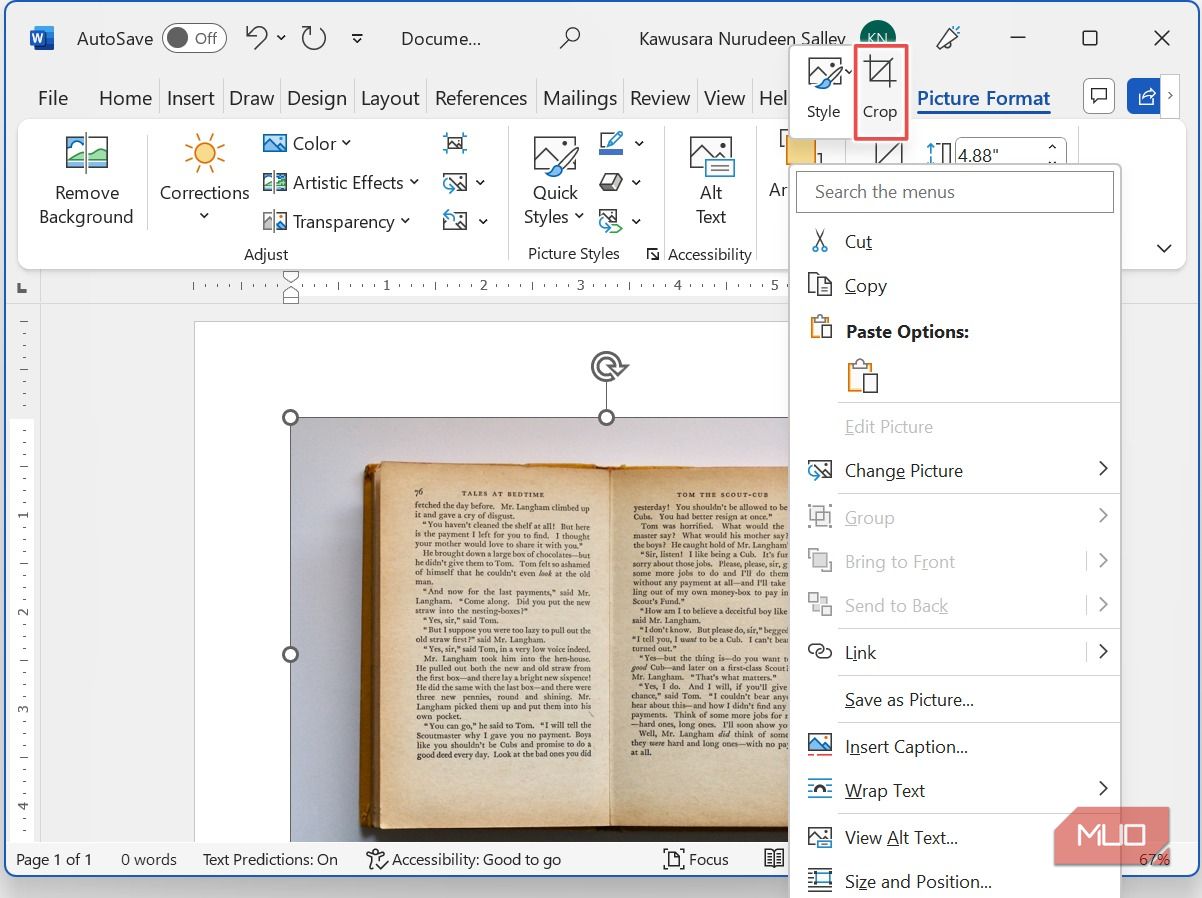Click the Search the menus field

point(954,191)
